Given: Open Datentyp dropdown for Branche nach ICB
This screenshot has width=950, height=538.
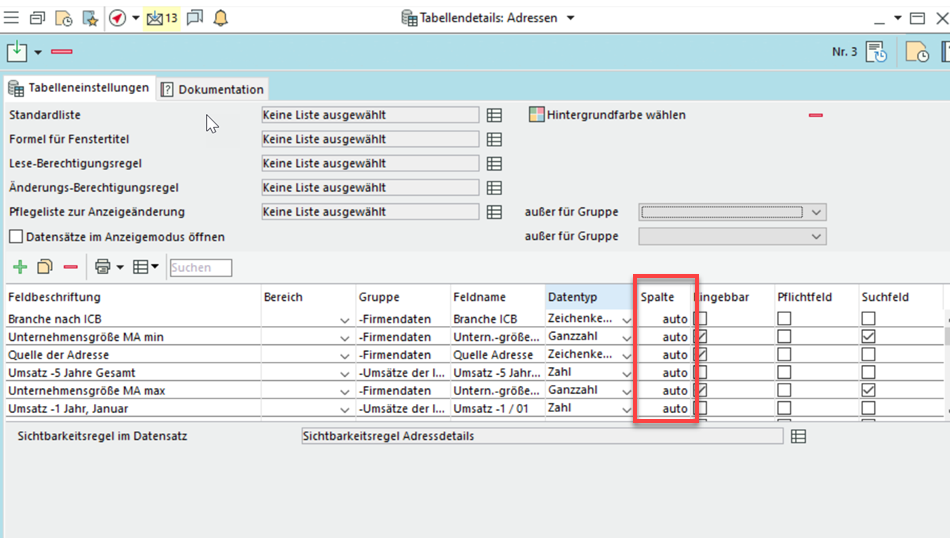Looking at the screenshot, I should (627, 320).
